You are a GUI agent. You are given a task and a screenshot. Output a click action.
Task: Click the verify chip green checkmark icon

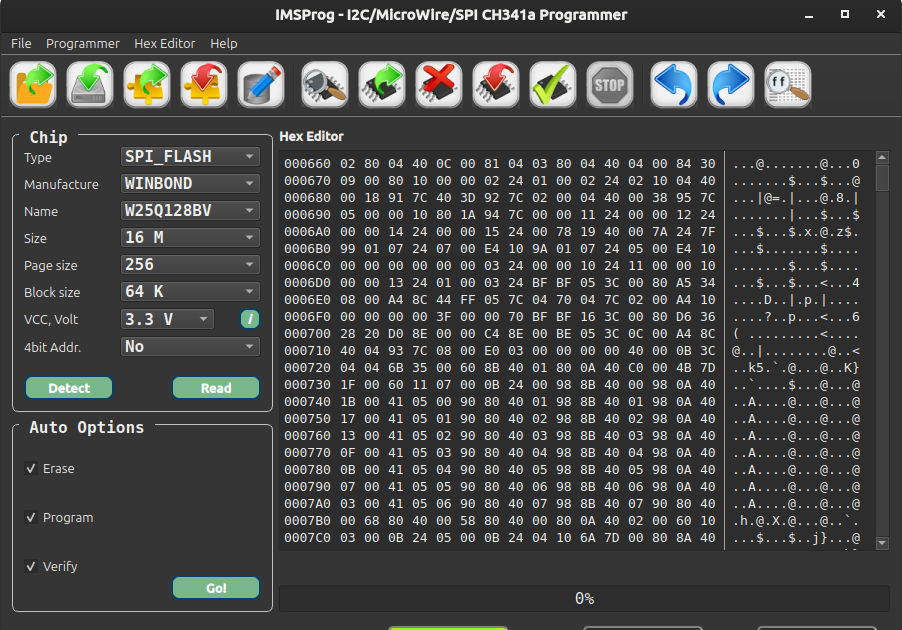point(552,85)
